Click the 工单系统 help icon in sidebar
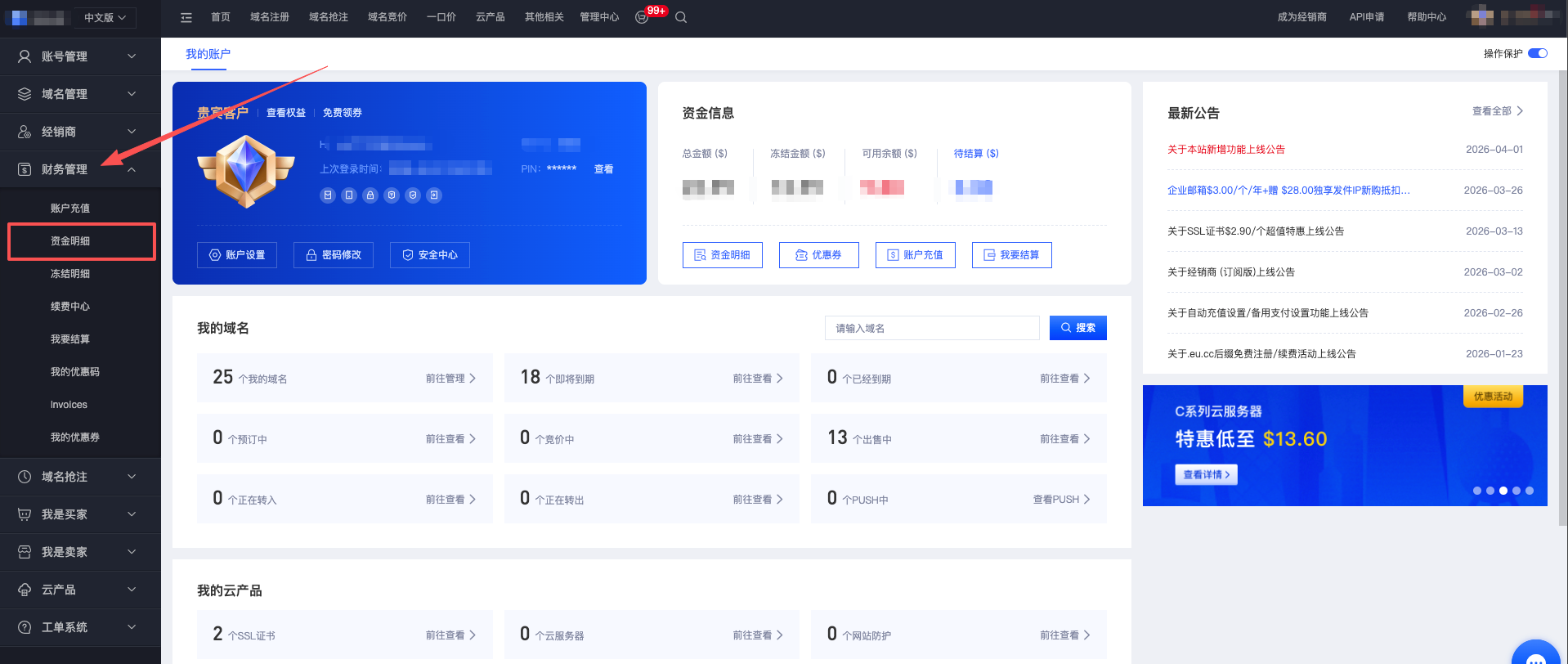 tap(25, 627)
